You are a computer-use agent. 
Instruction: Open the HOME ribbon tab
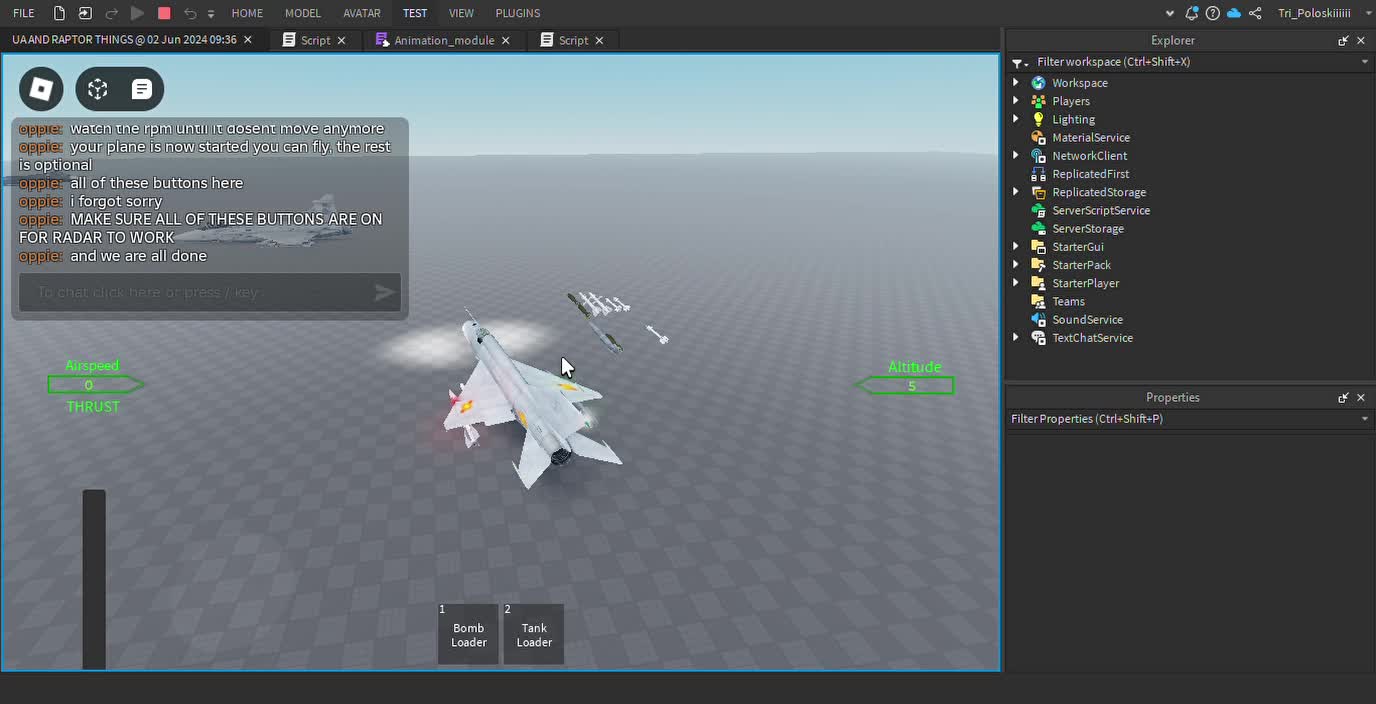click(247, 13)
